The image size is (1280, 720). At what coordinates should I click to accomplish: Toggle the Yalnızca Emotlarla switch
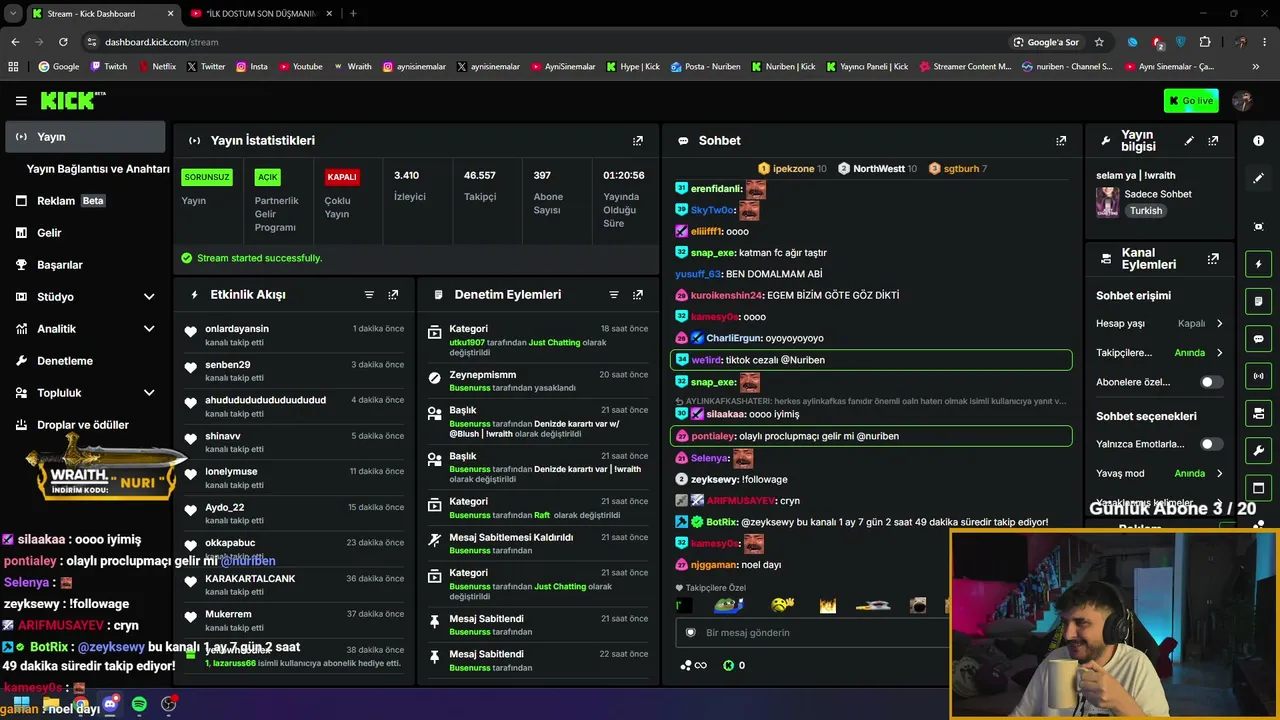coord(1211,444)
